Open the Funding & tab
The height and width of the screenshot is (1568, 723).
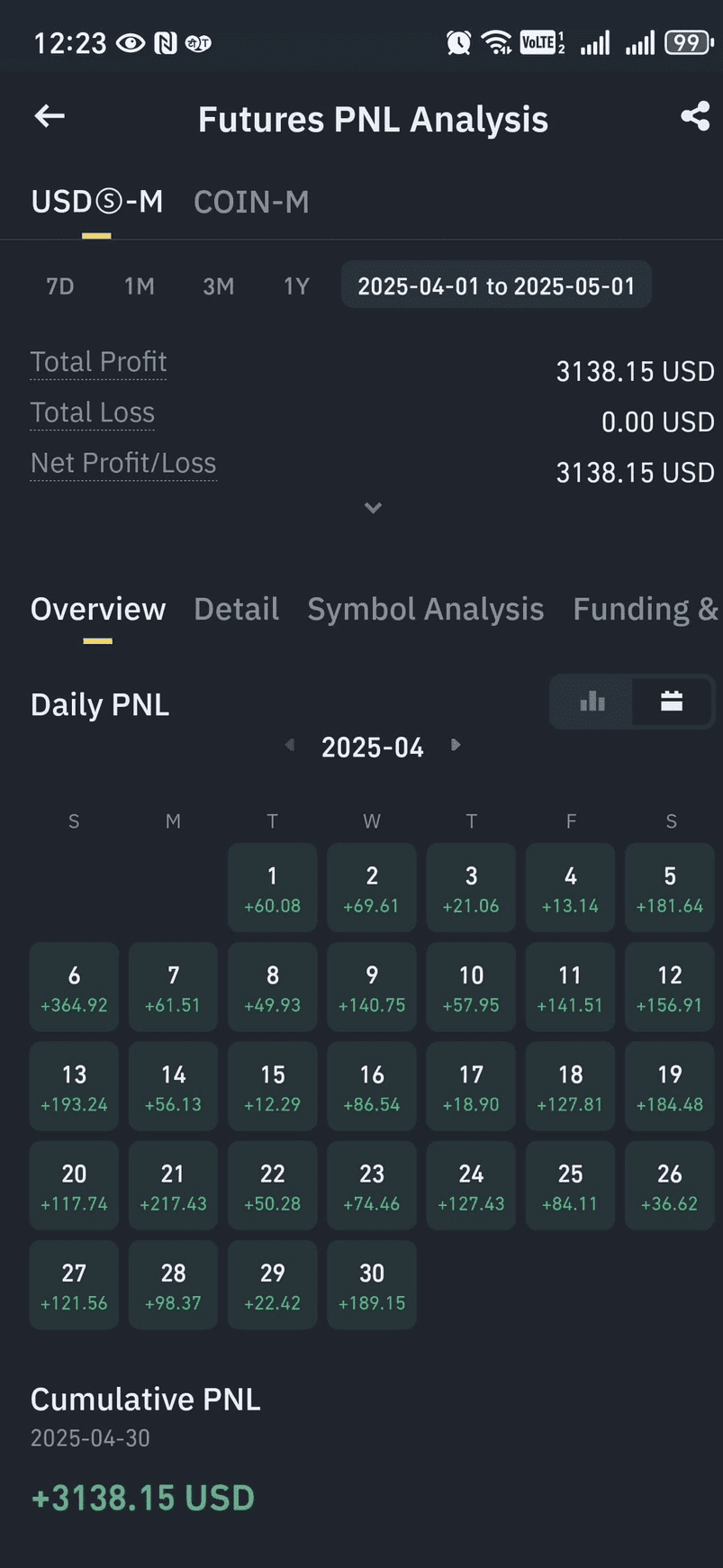click(x=646, y=609)
